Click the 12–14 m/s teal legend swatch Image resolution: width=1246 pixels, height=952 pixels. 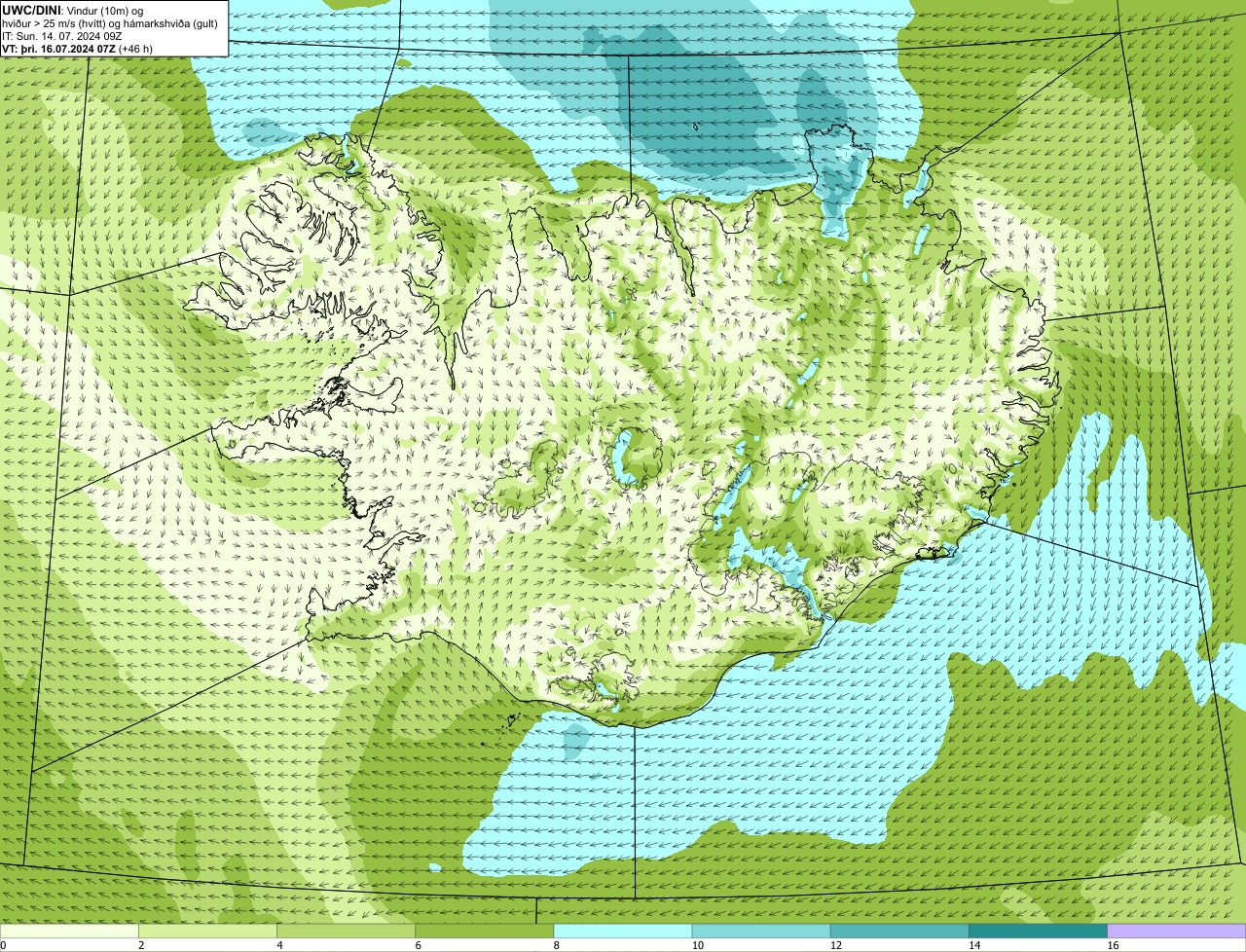(899, 931)
